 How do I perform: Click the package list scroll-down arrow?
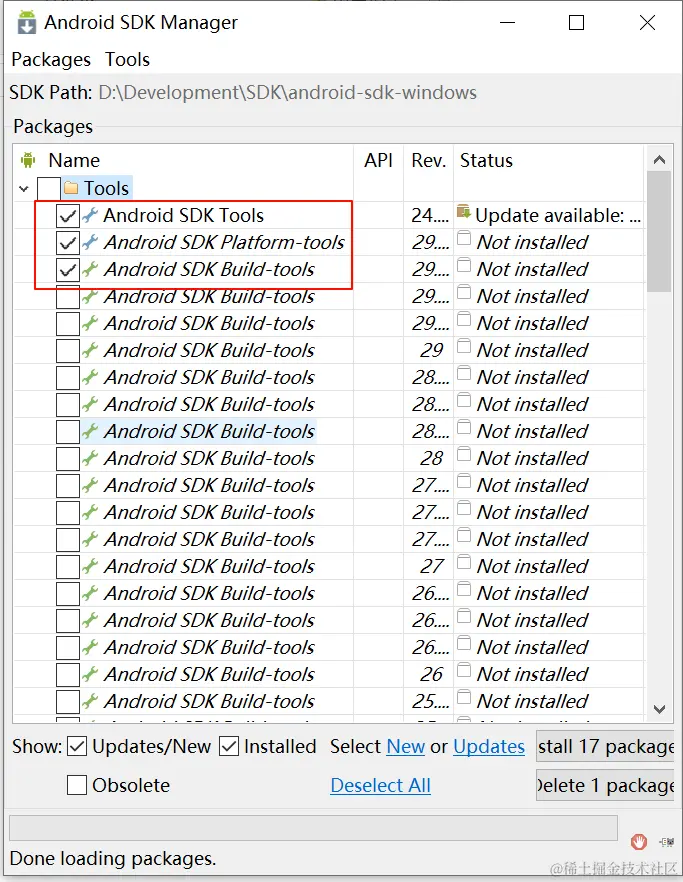(659, 709)
